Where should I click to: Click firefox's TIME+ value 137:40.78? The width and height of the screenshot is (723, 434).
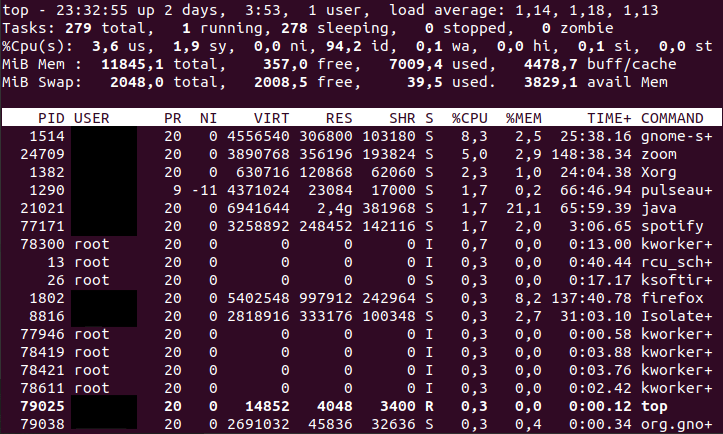pyautogui.click(x=591, y=298)
